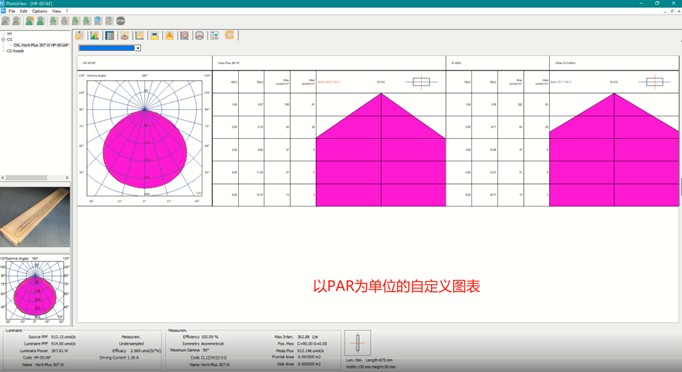The height and width of the screenshot is (372, 682).
Task: Click the small polar diagram preview thumbnail
Action: [35, 290]
